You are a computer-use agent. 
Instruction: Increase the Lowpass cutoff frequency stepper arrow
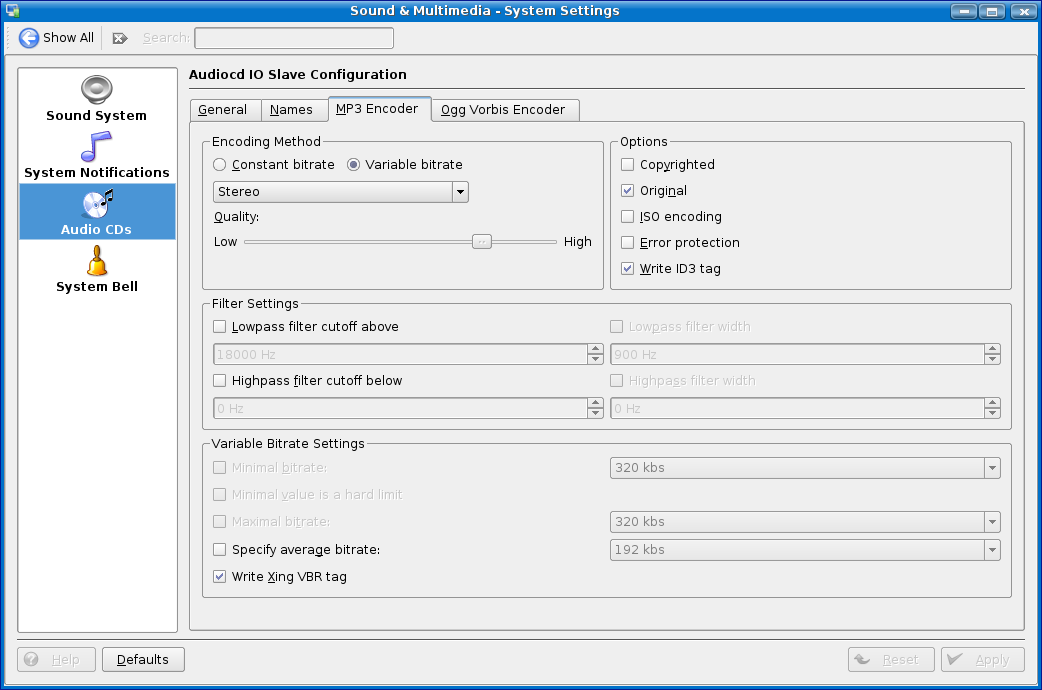(596, 349)
